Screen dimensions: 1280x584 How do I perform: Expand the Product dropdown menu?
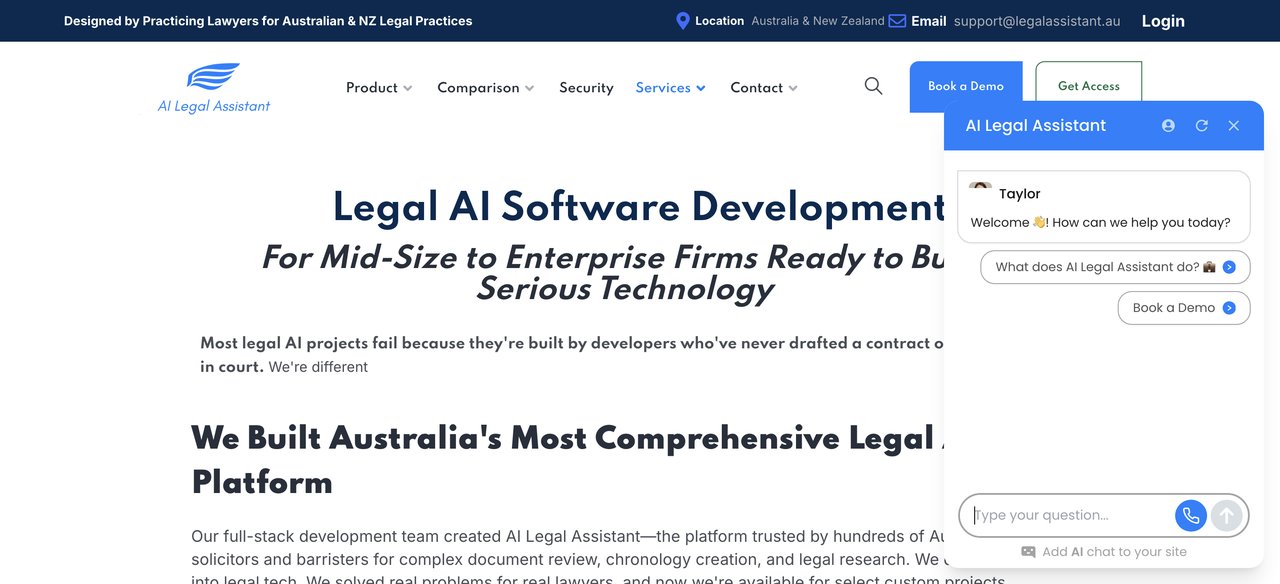click(x=379, y=88)
